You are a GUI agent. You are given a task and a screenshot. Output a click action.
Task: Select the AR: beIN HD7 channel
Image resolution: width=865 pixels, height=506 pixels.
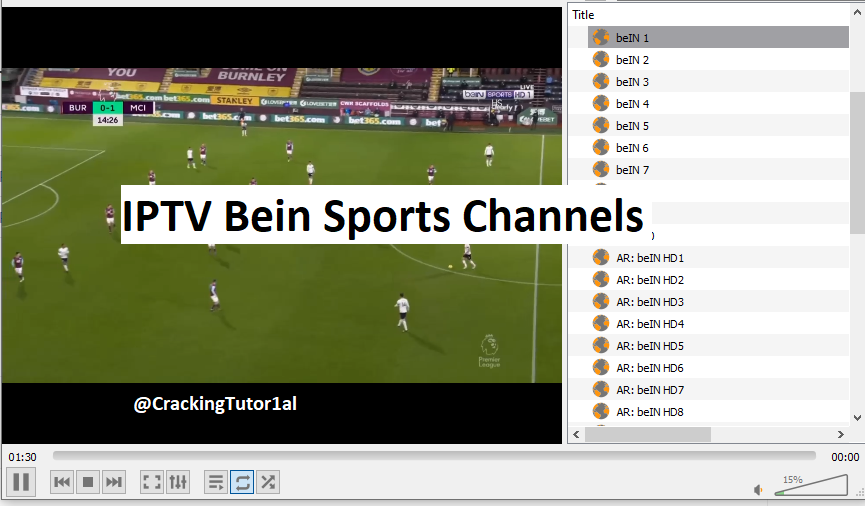(x=718, y=390)
